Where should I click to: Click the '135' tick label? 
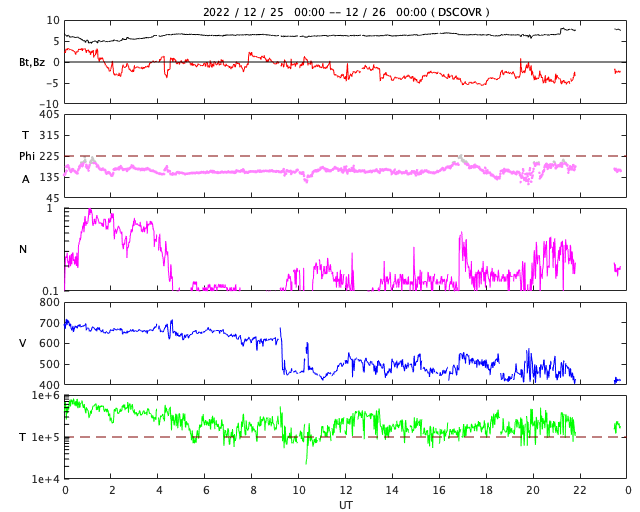pyautogui.click(x=49, y=177)
